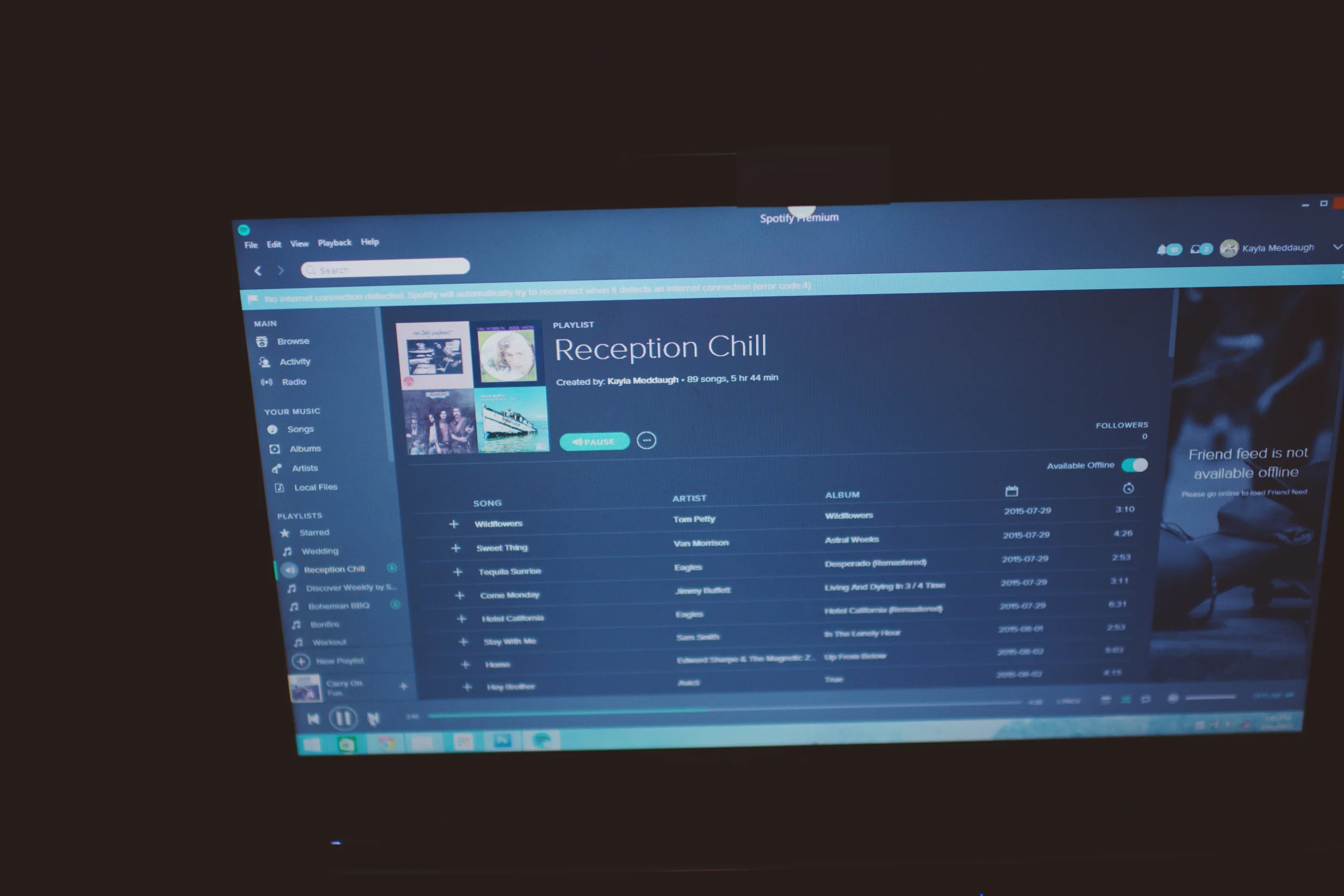This screenshot has width=1344, height=896.
Task: Sort by the duration clock icon
Action: (1128, 488)
